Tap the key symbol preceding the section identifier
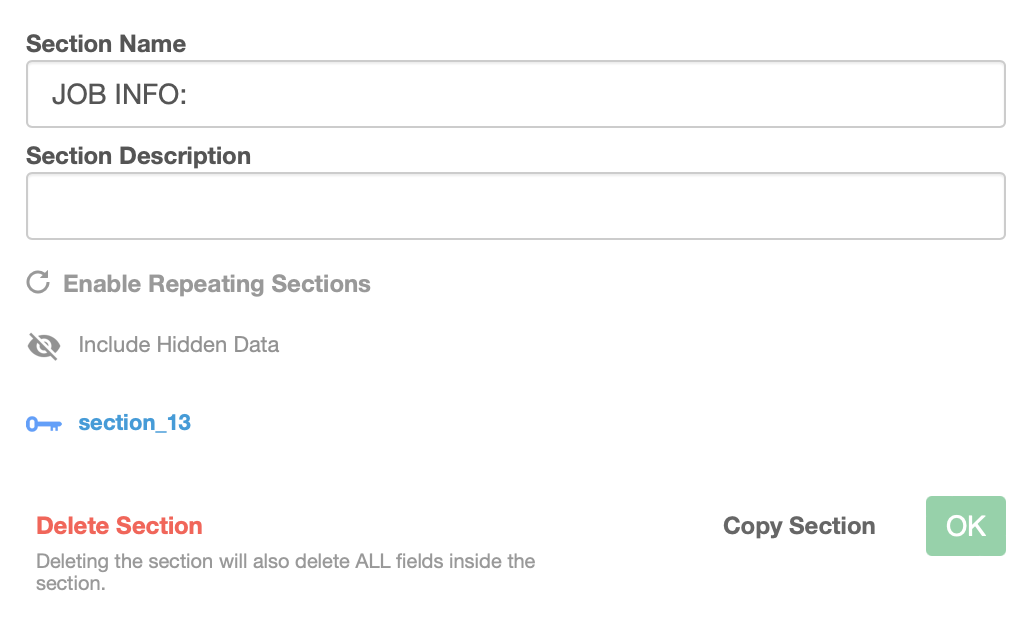The height and width of the screenshot is (628, 1032). tap(42, 422)
